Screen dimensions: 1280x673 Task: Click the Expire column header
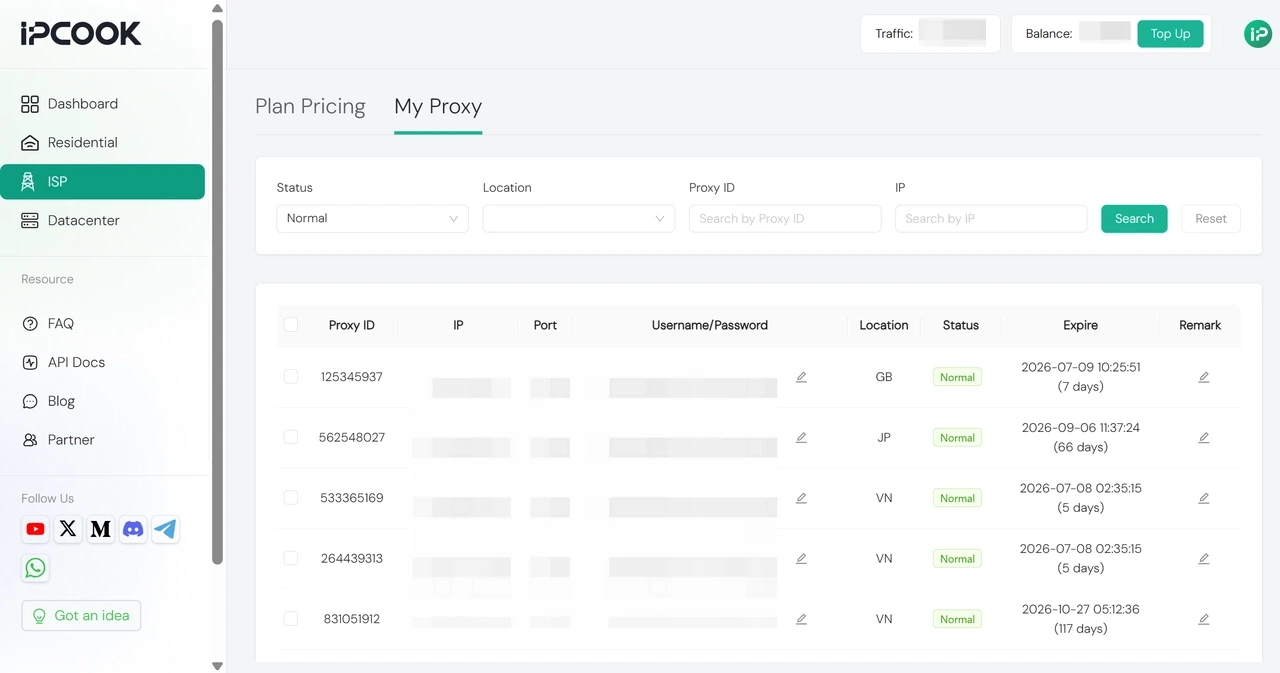click(1080, 325)
